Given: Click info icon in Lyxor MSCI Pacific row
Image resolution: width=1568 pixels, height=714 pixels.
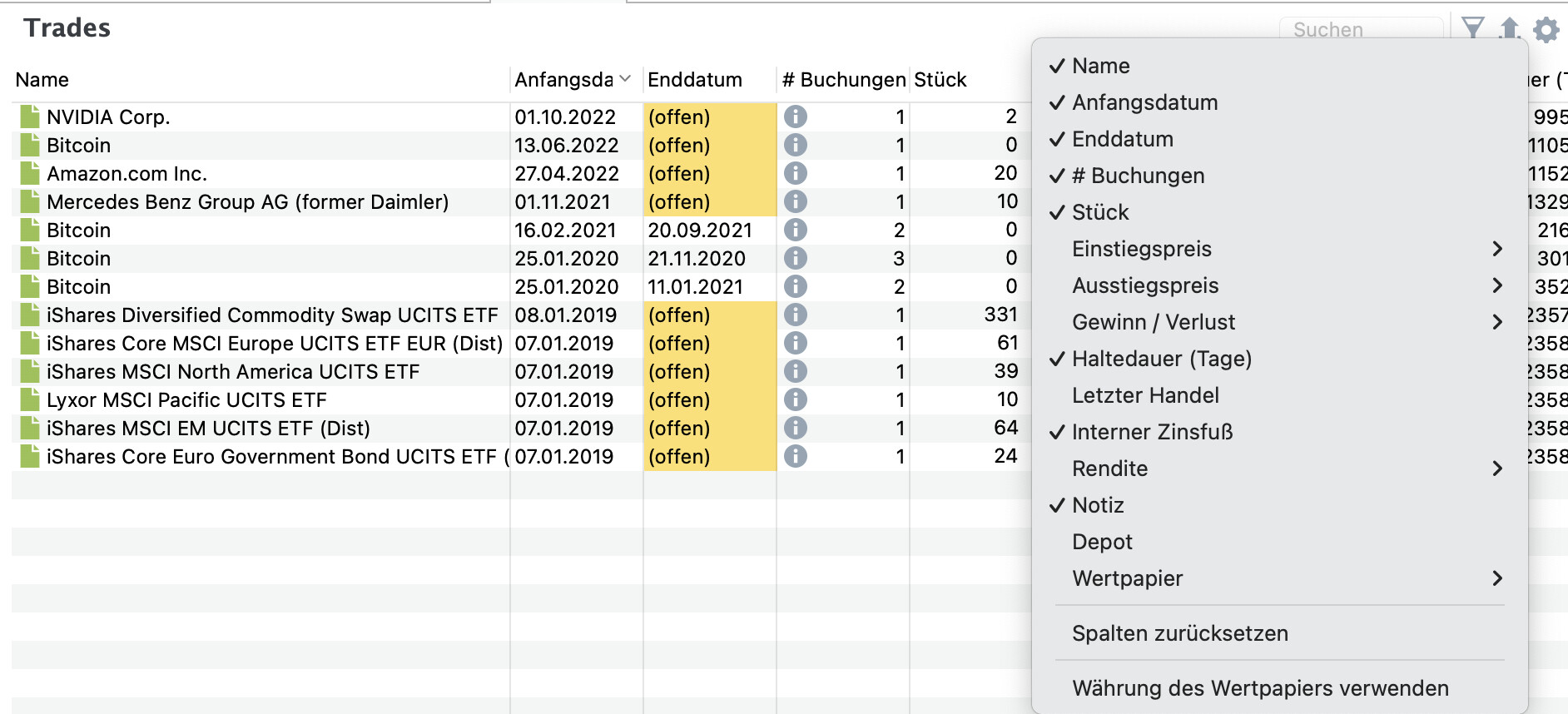Looking at the screenshot, I should pyautogui.click(x=796, y=399).
